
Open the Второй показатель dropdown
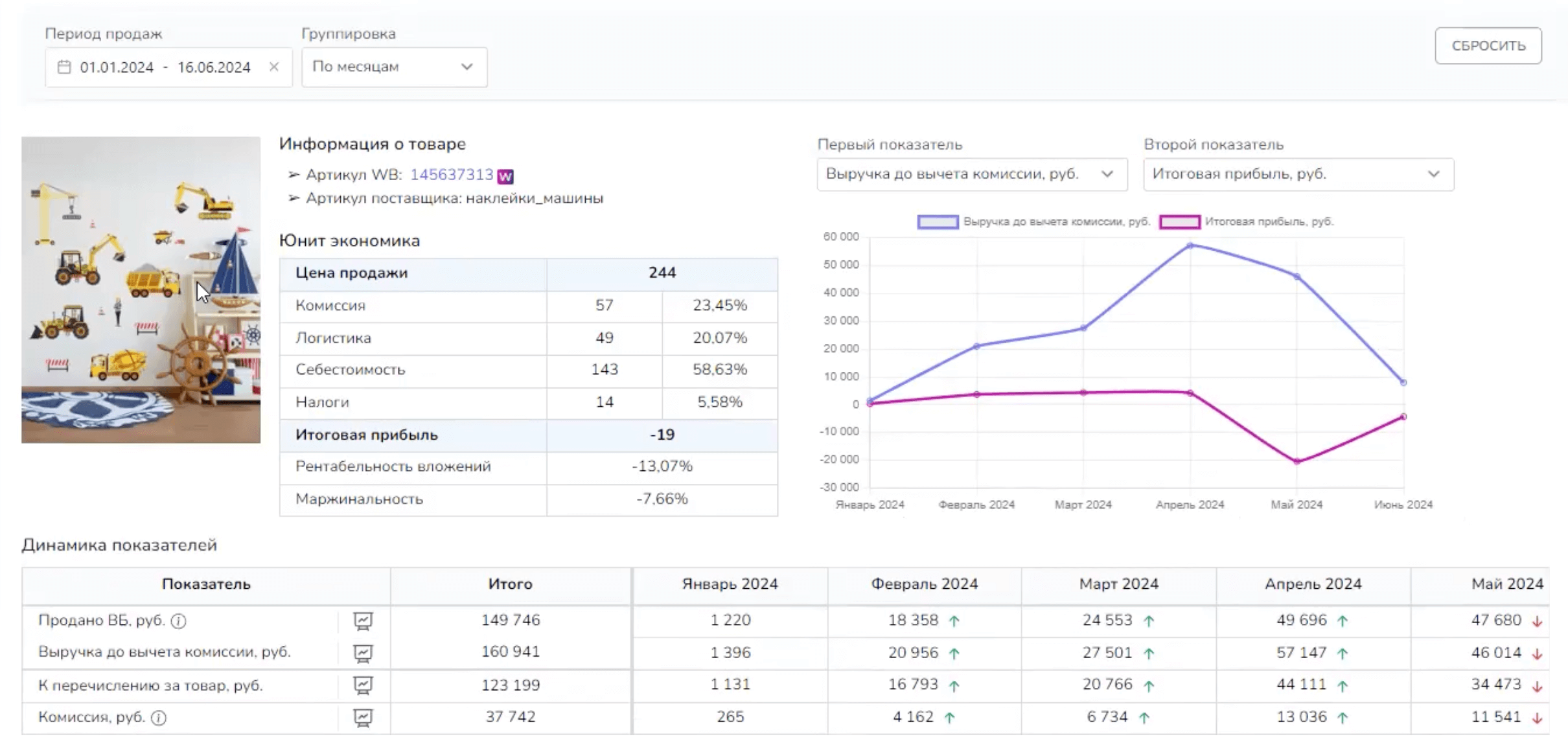click(x=1298, y=174)
